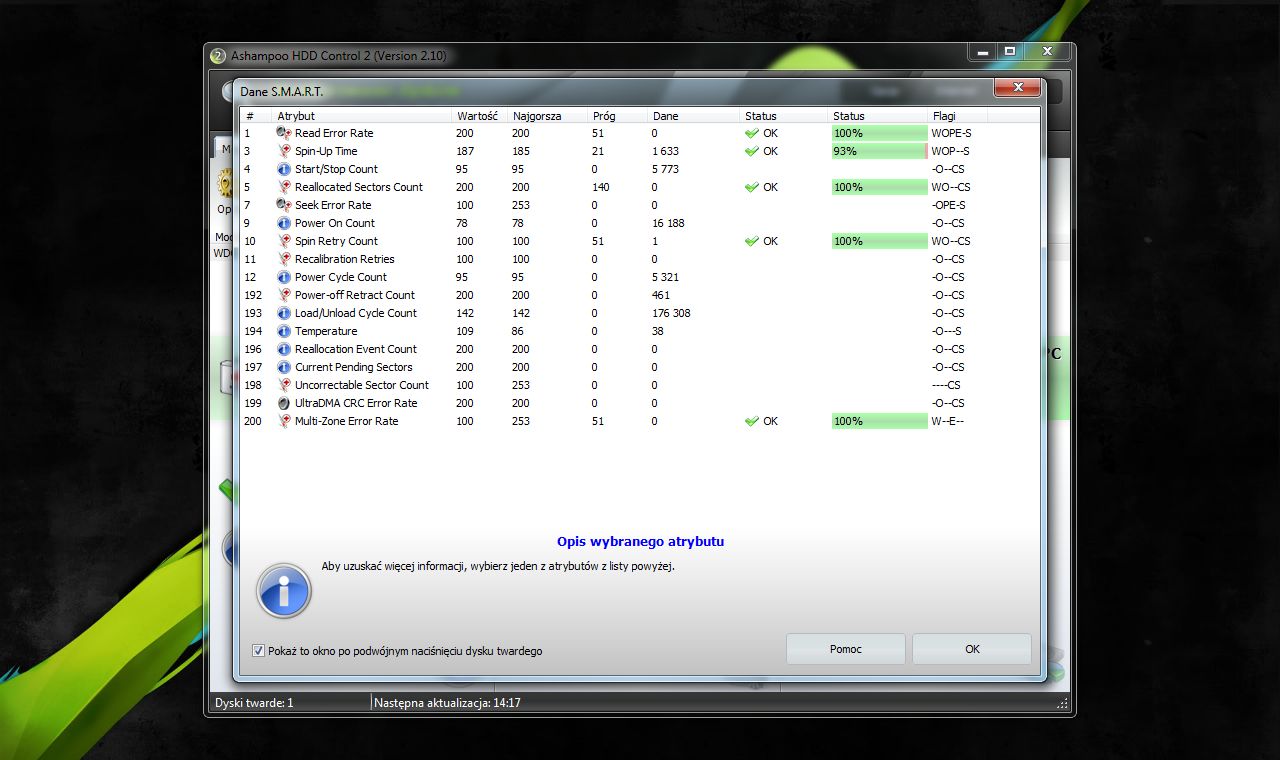Click the Read Error Rate 100% status bar

[x=880, y=133]
